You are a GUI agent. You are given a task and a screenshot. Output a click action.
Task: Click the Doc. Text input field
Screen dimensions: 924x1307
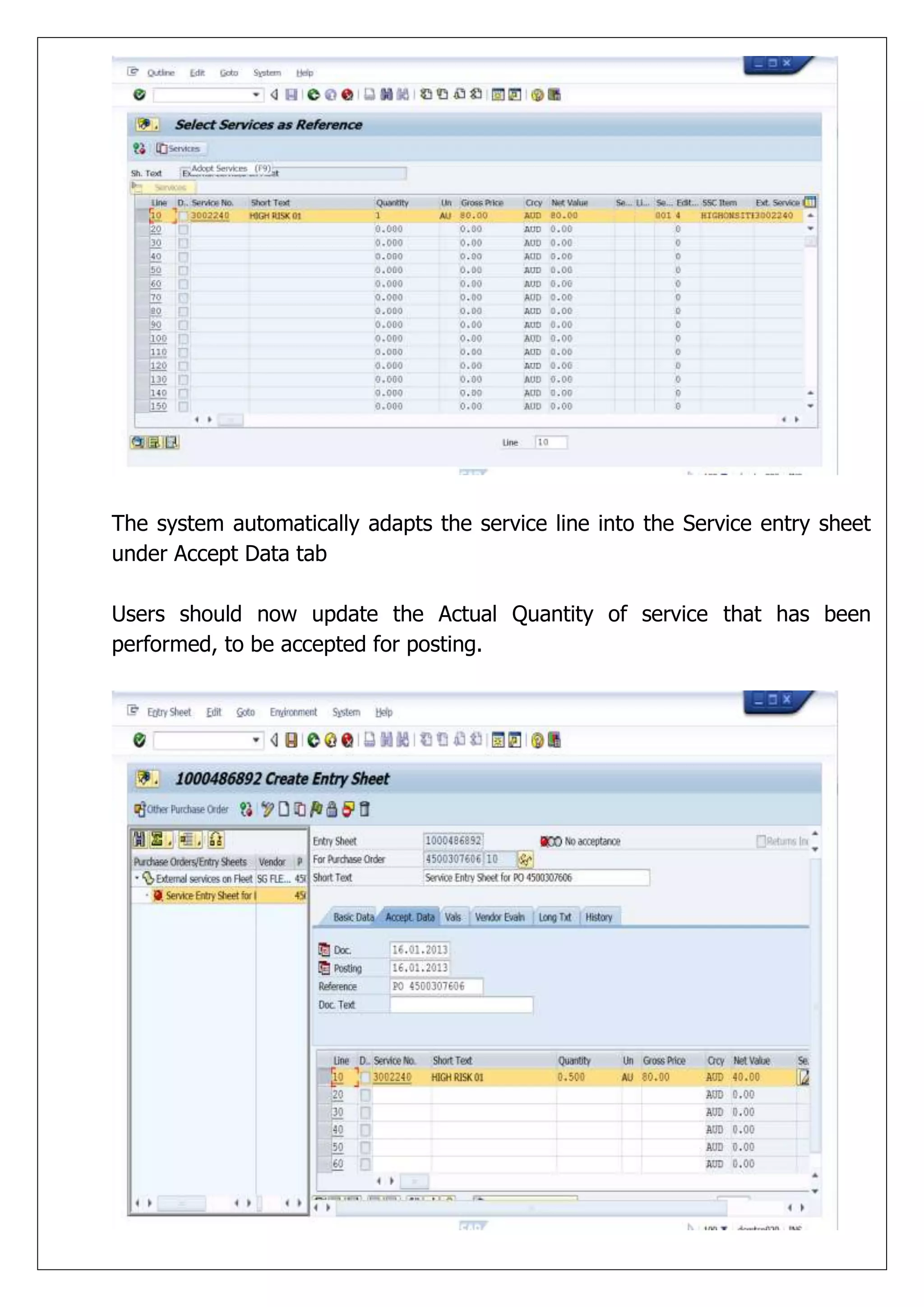462,1005
